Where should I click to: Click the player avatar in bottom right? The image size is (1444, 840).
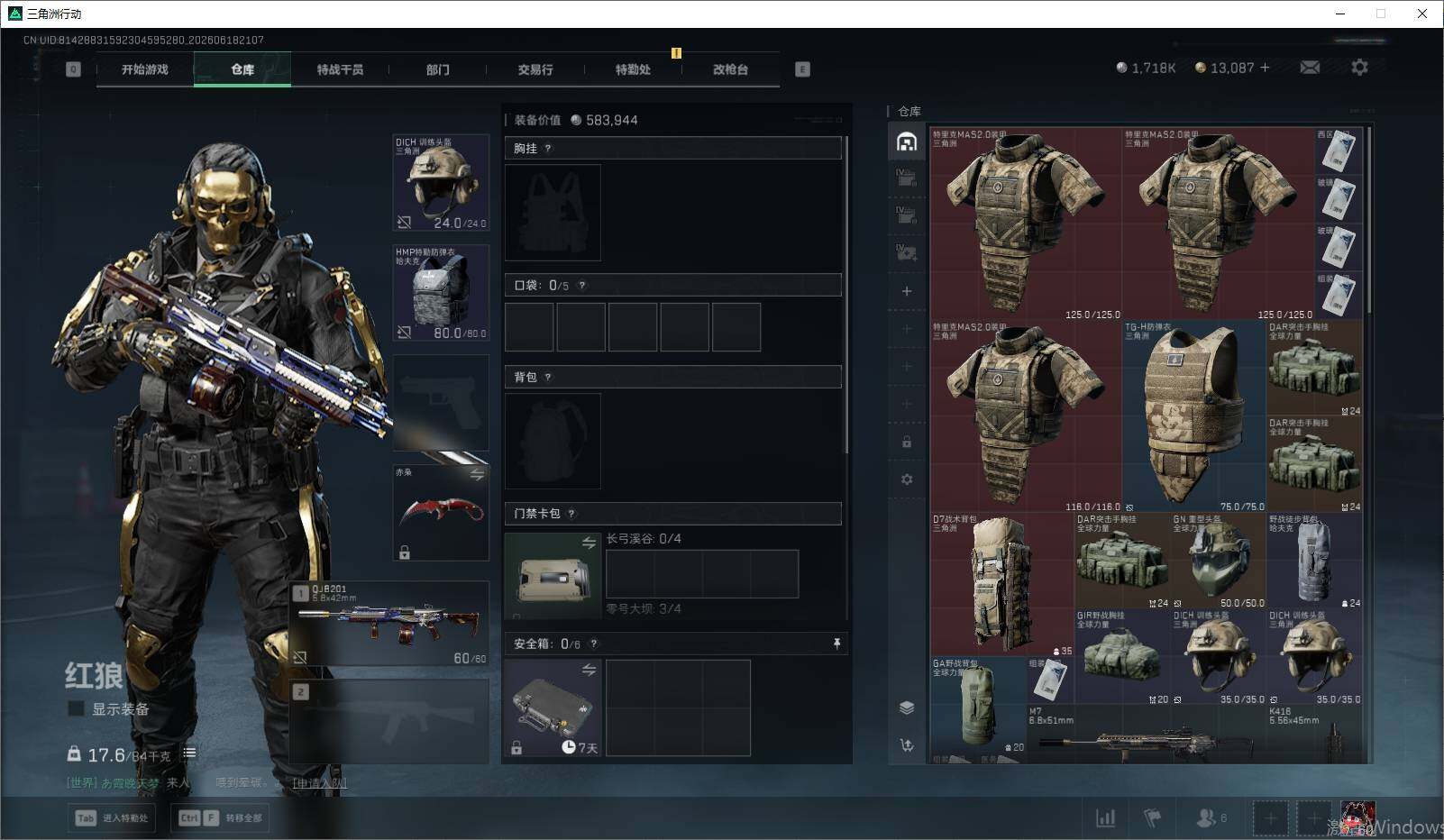pyautogui.click(x=1358, y=817)
